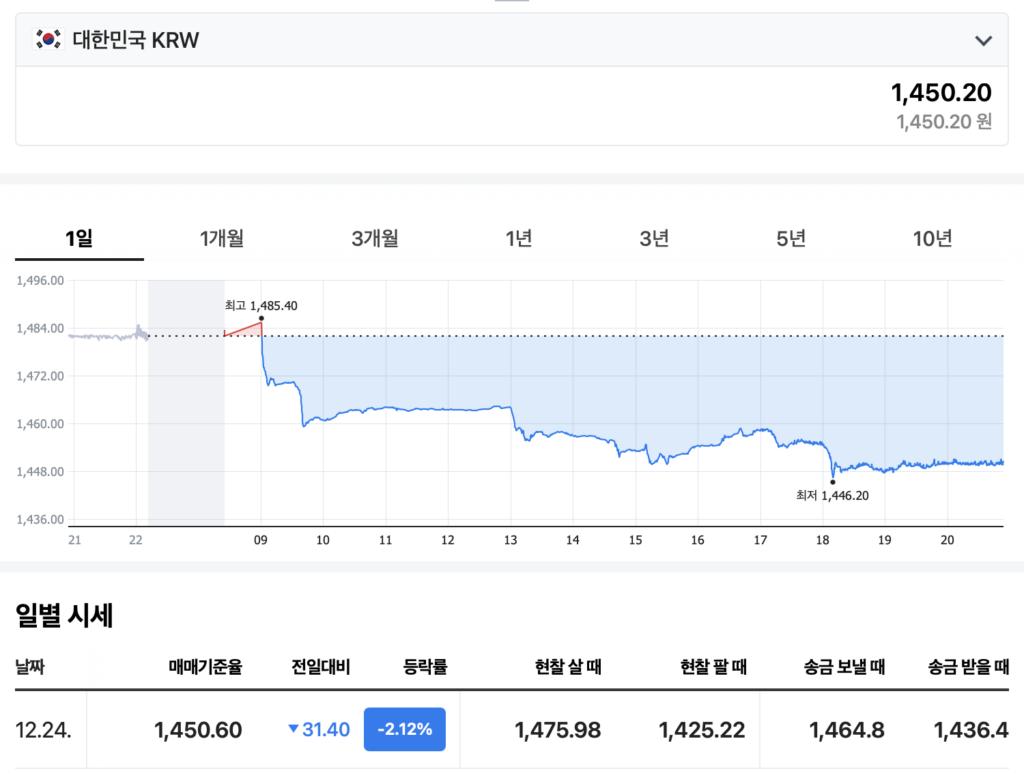Image resolution: width=1024 pixels, height=769 pixels.
Task: Select the 1일 chart tab
Action: click(79, 238)
